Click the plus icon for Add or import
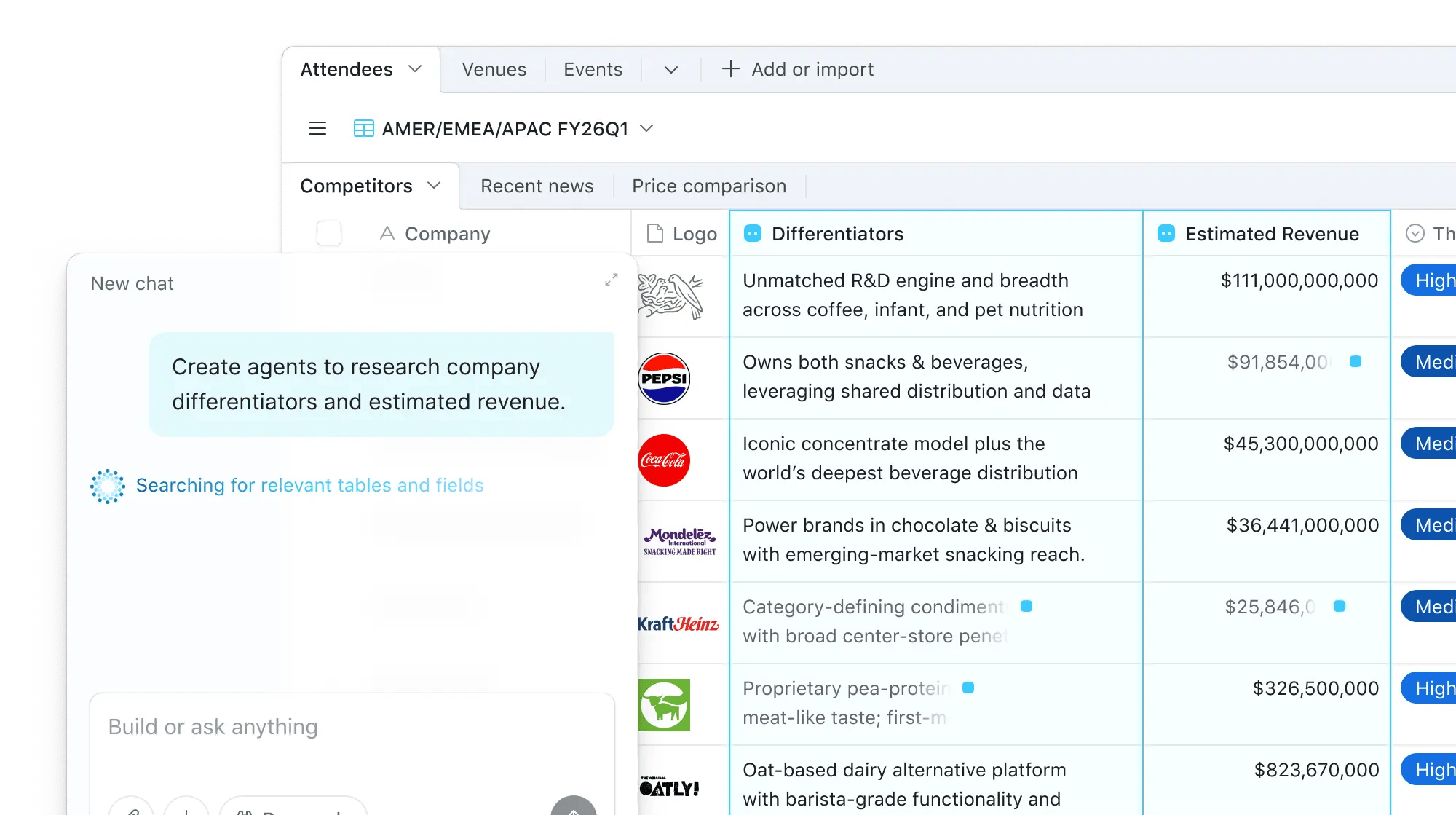1456x815 pixels. coord(730,69)
